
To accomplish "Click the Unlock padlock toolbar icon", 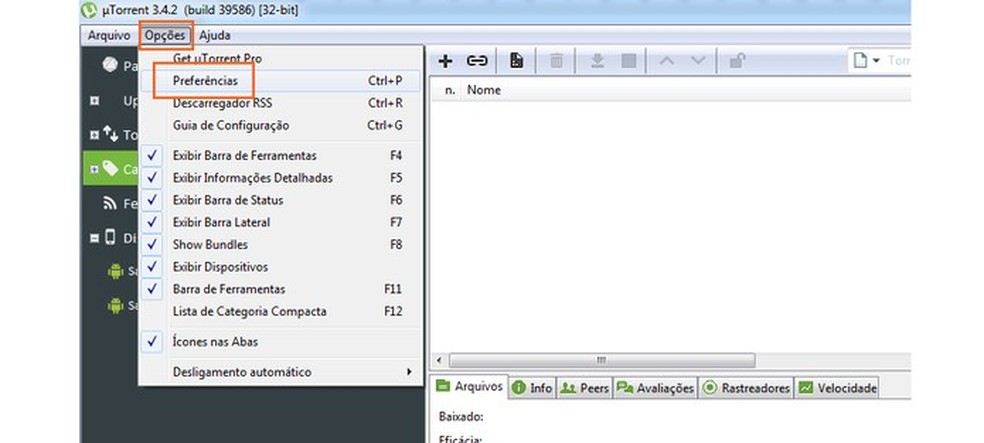I will coord(737,61).
